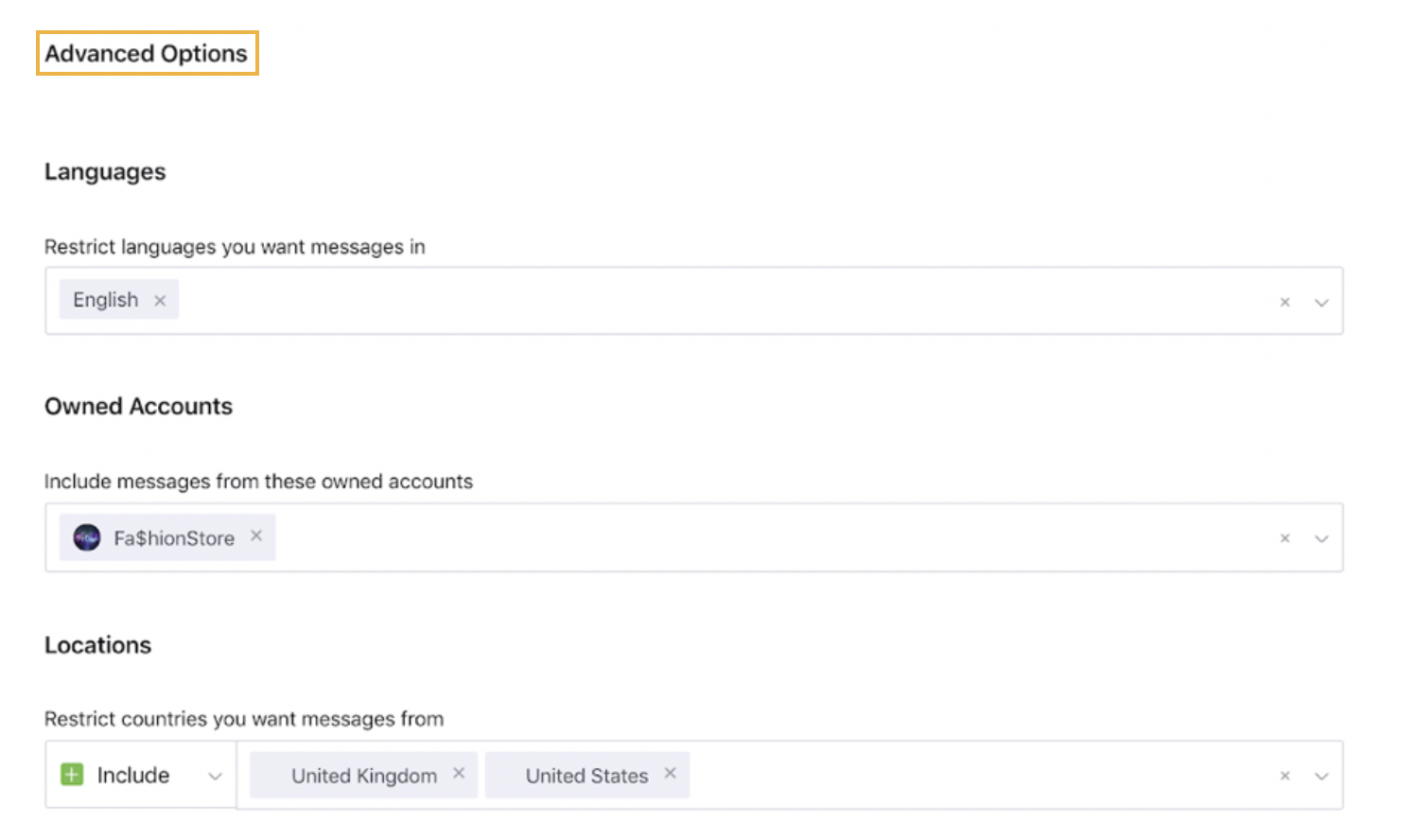The width and height of the screenshot is (1417, 840).
Task: Click the Fa$hionStore account avatar
Action: point(87,537)
